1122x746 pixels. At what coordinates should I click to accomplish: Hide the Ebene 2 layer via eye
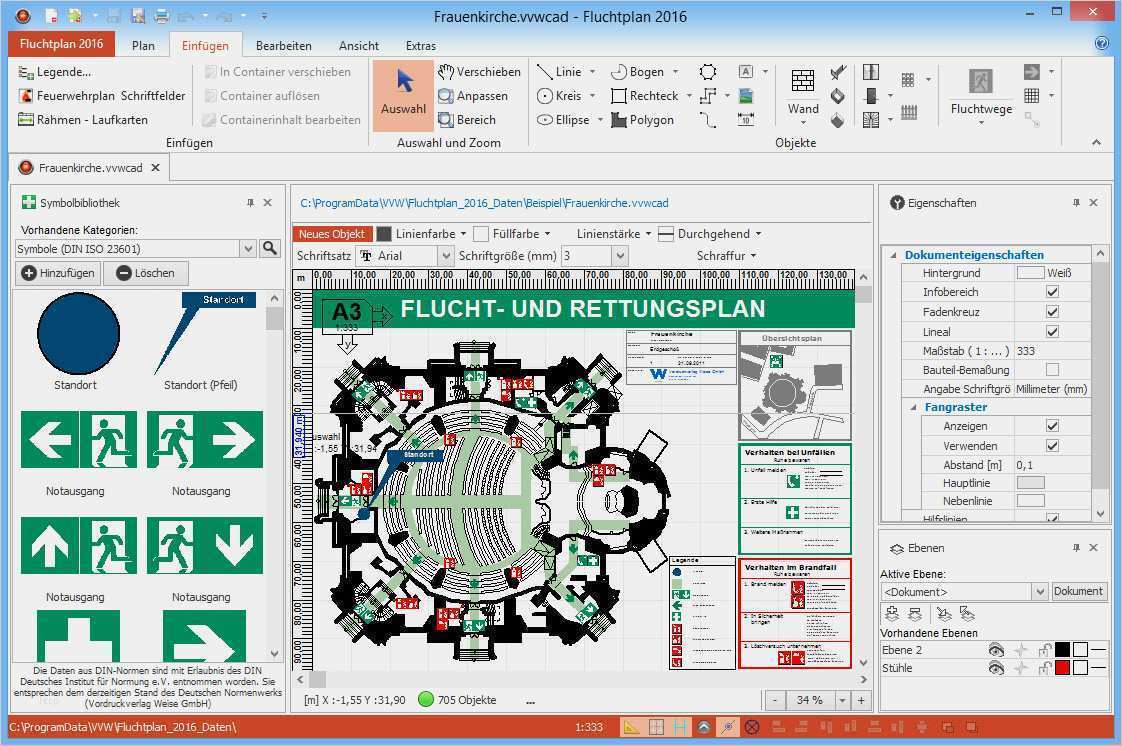click(995, 649)
